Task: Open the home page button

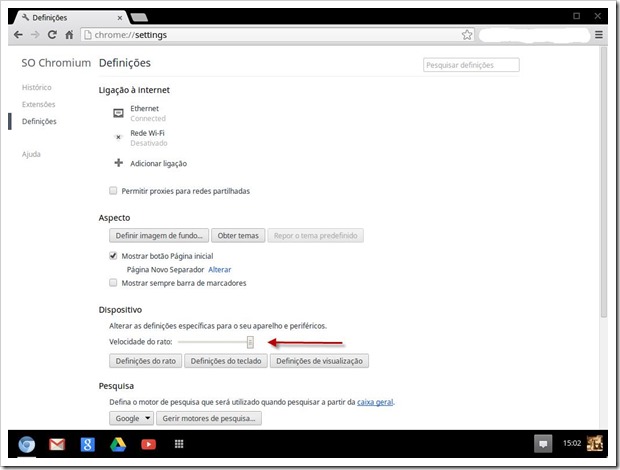Action: 69,35
